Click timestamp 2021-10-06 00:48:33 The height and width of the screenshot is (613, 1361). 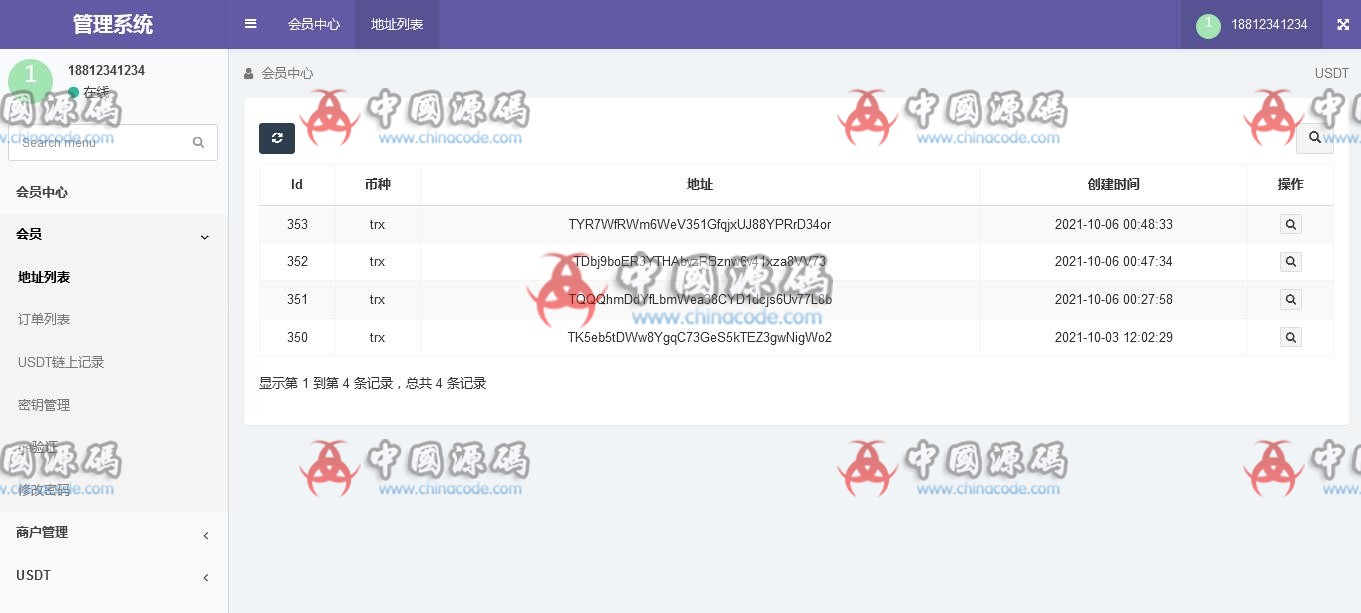[x=1114, y=224]
